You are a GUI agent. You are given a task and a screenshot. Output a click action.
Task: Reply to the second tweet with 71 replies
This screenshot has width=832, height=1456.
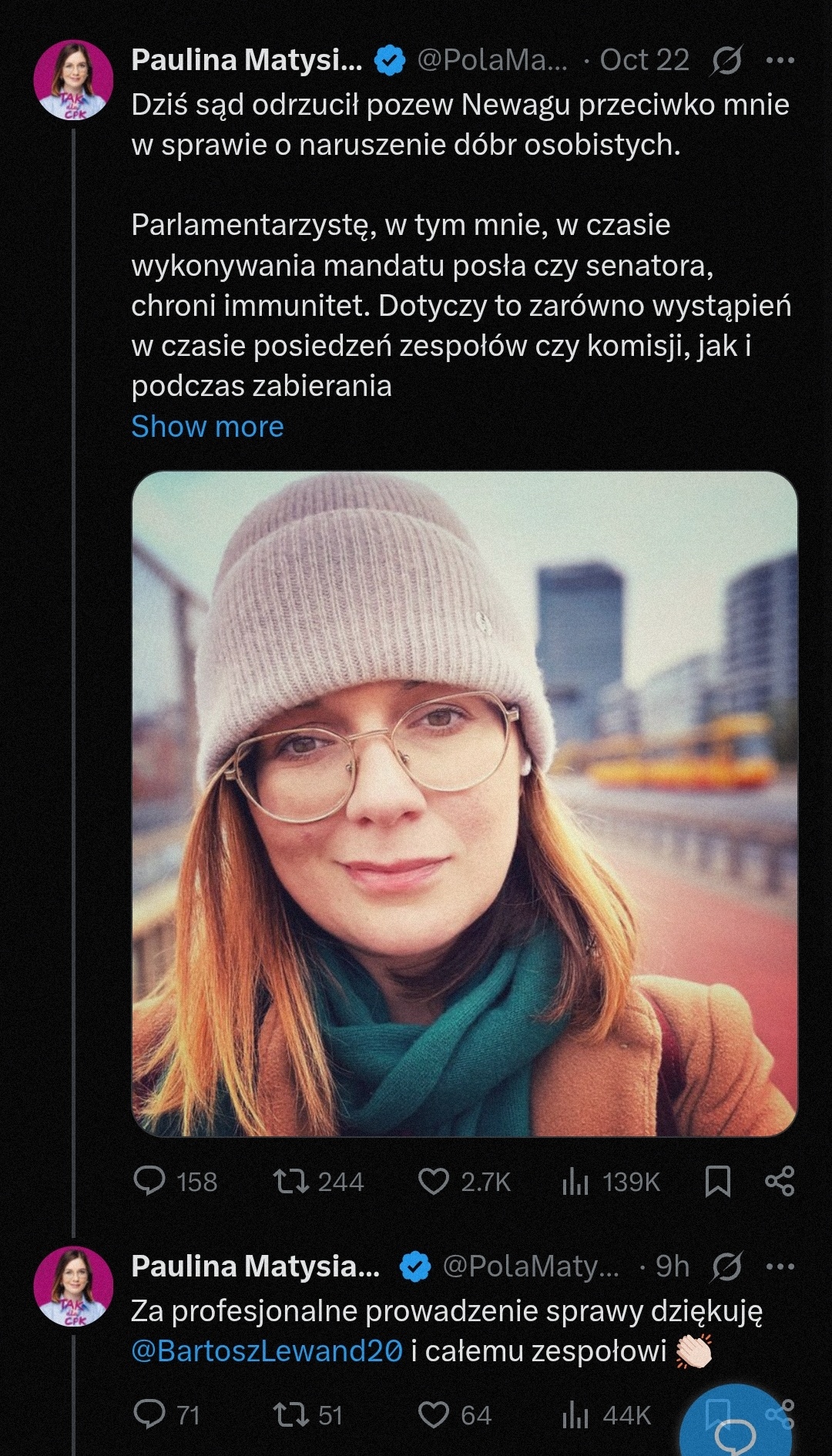166,1414
